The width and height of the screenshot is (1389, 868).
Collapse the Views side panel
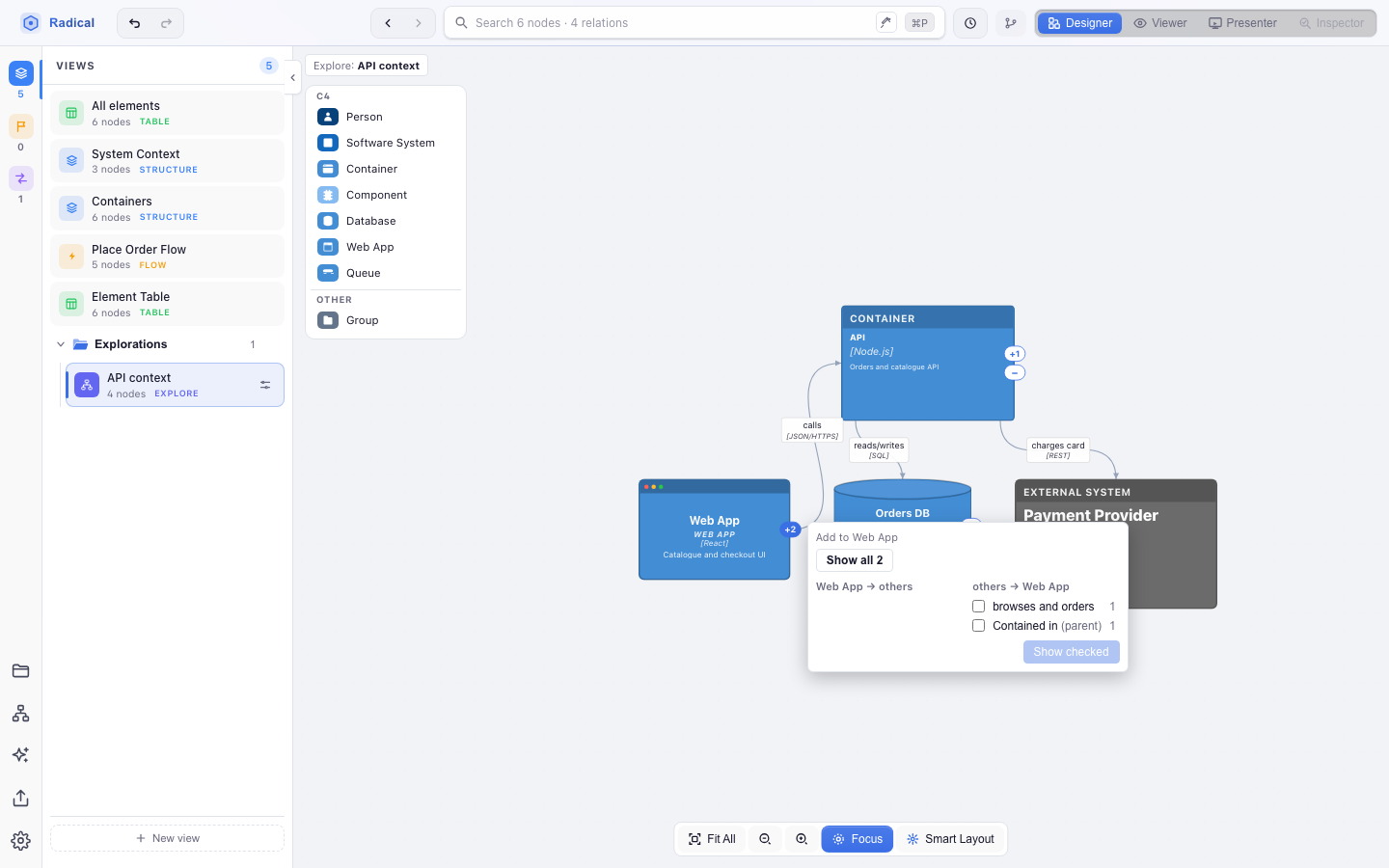click(292, 78)
